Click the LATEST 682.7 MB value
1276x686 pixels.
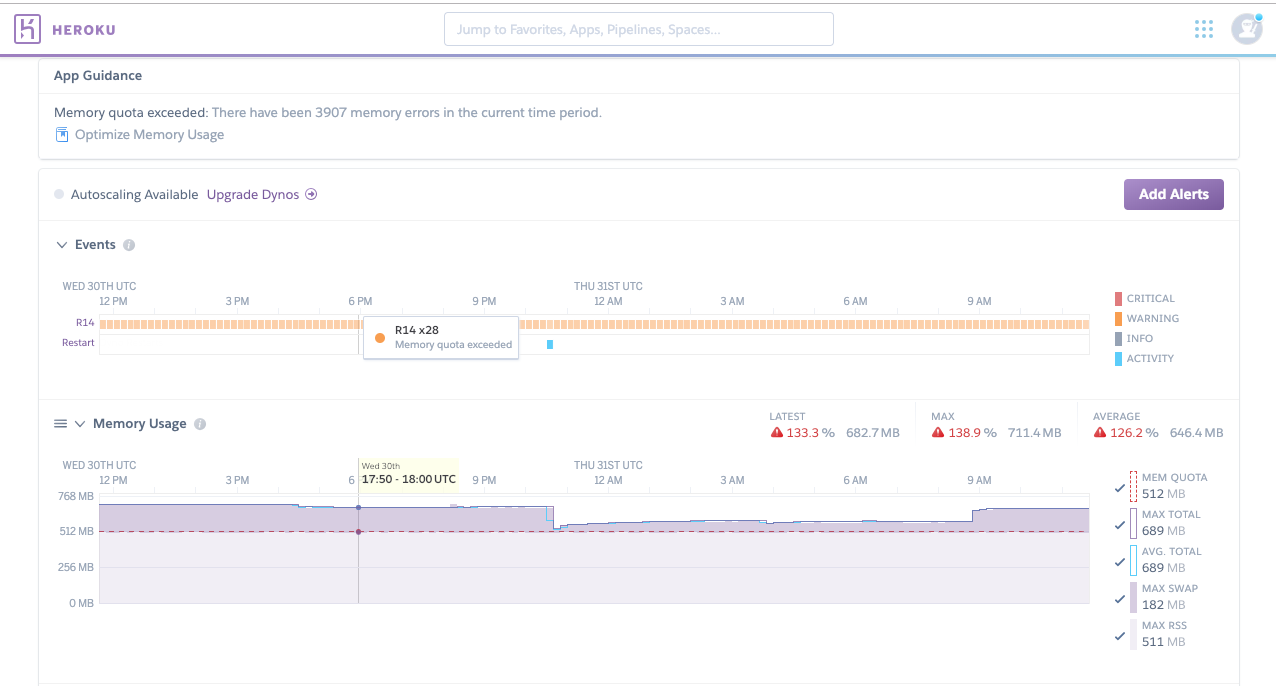[x=873, y=433]
